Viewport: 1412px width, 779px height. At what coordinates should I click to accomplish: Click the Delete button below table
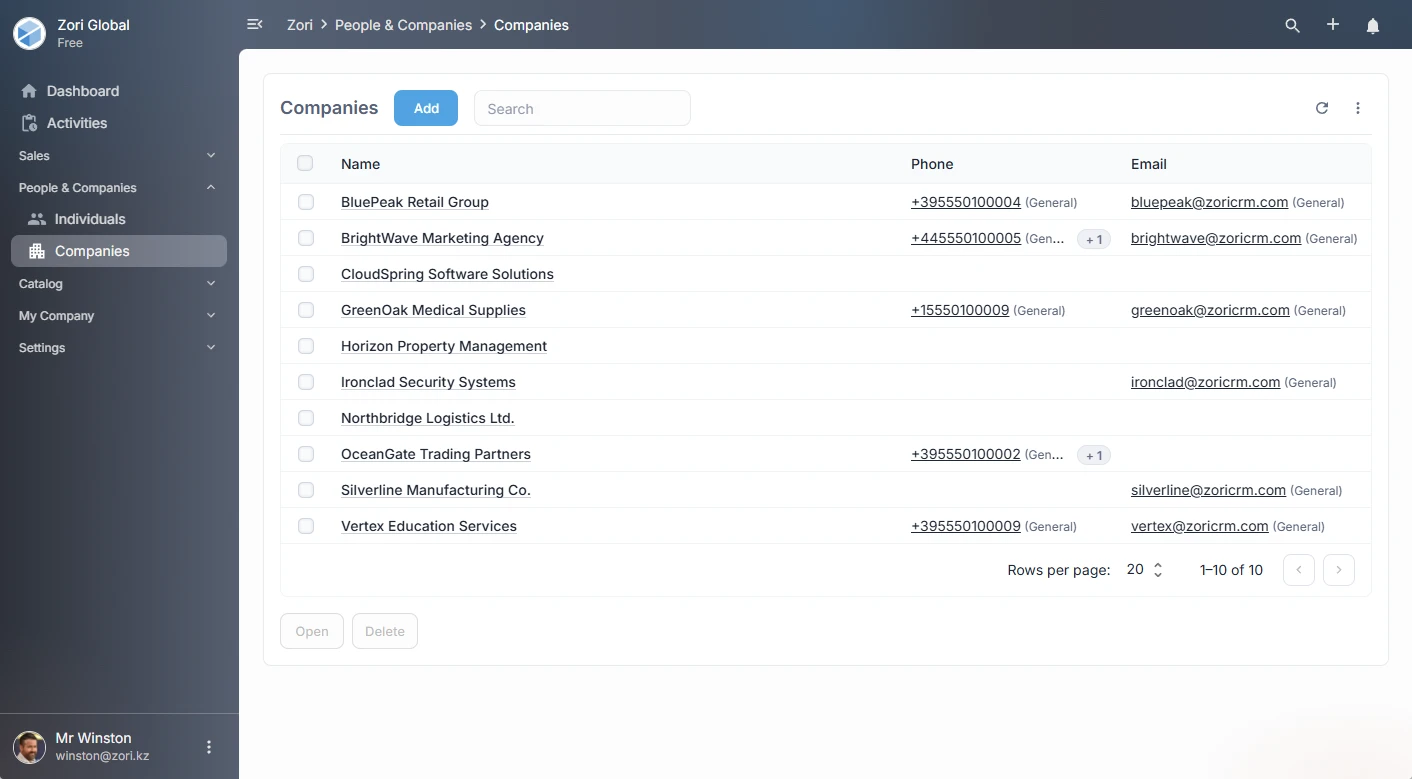pyautogui.click(x=385, y=631)
